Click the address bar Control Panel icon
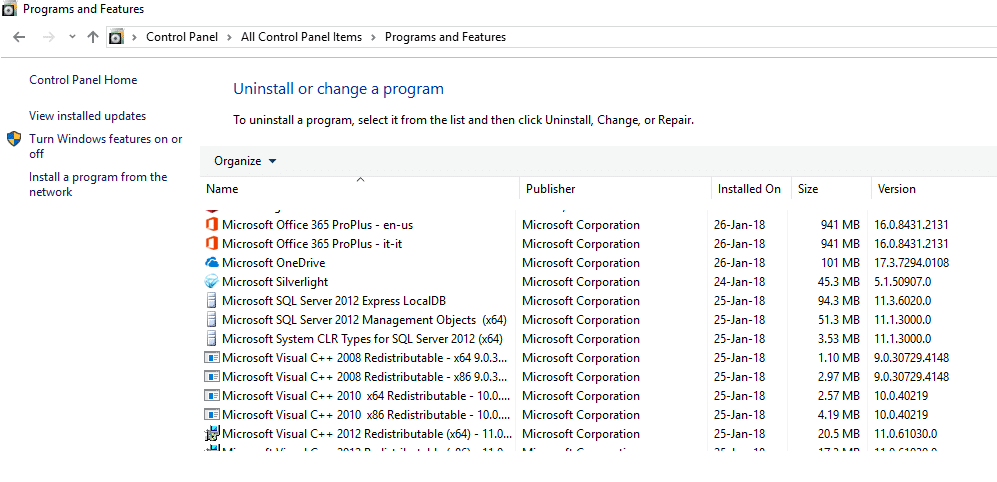The width and height of the screenshot is (997, 482). [116, 37]
